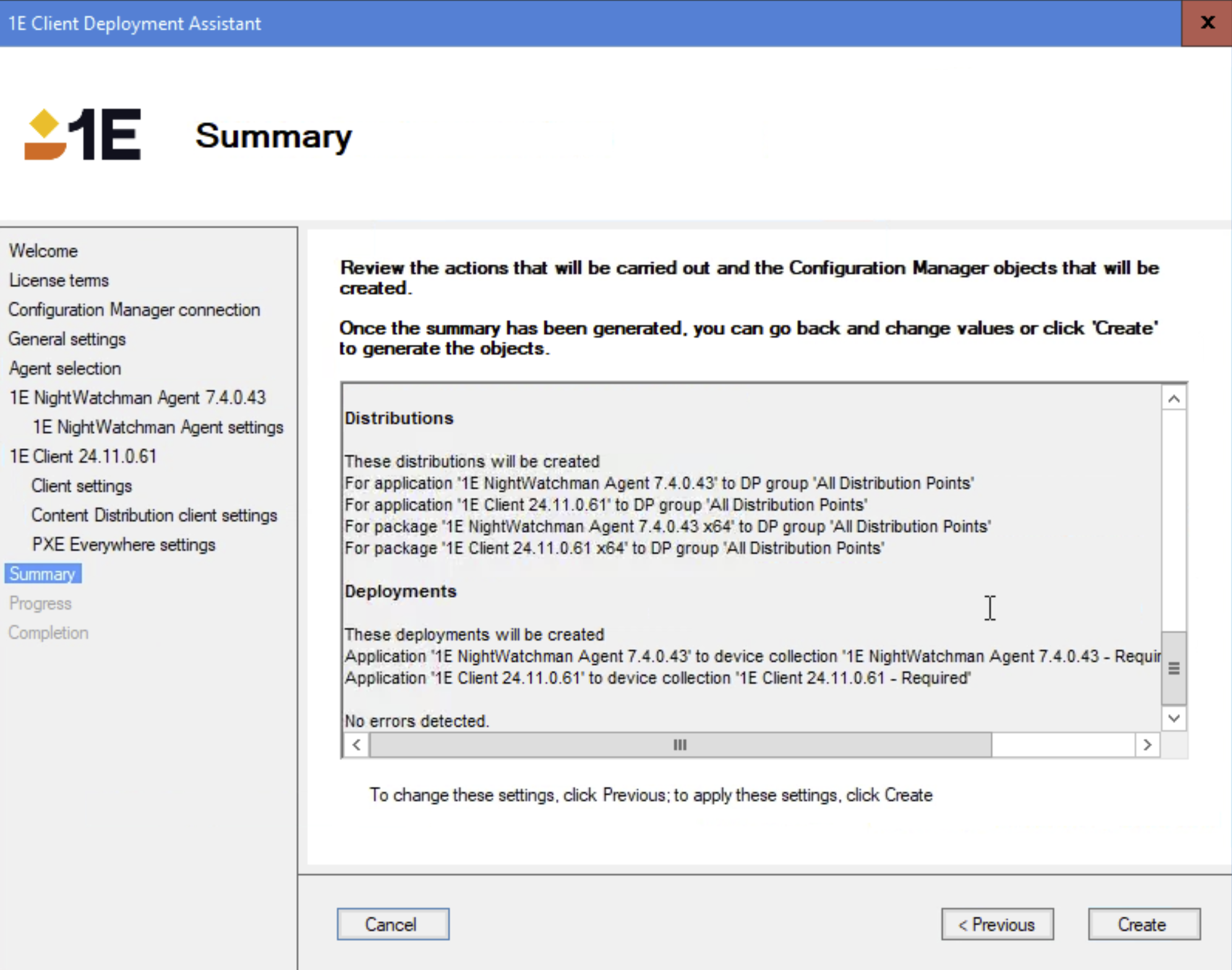Select the highlighted Summary step
Viewport: 1232px width, 970px height.
point(43,574)
